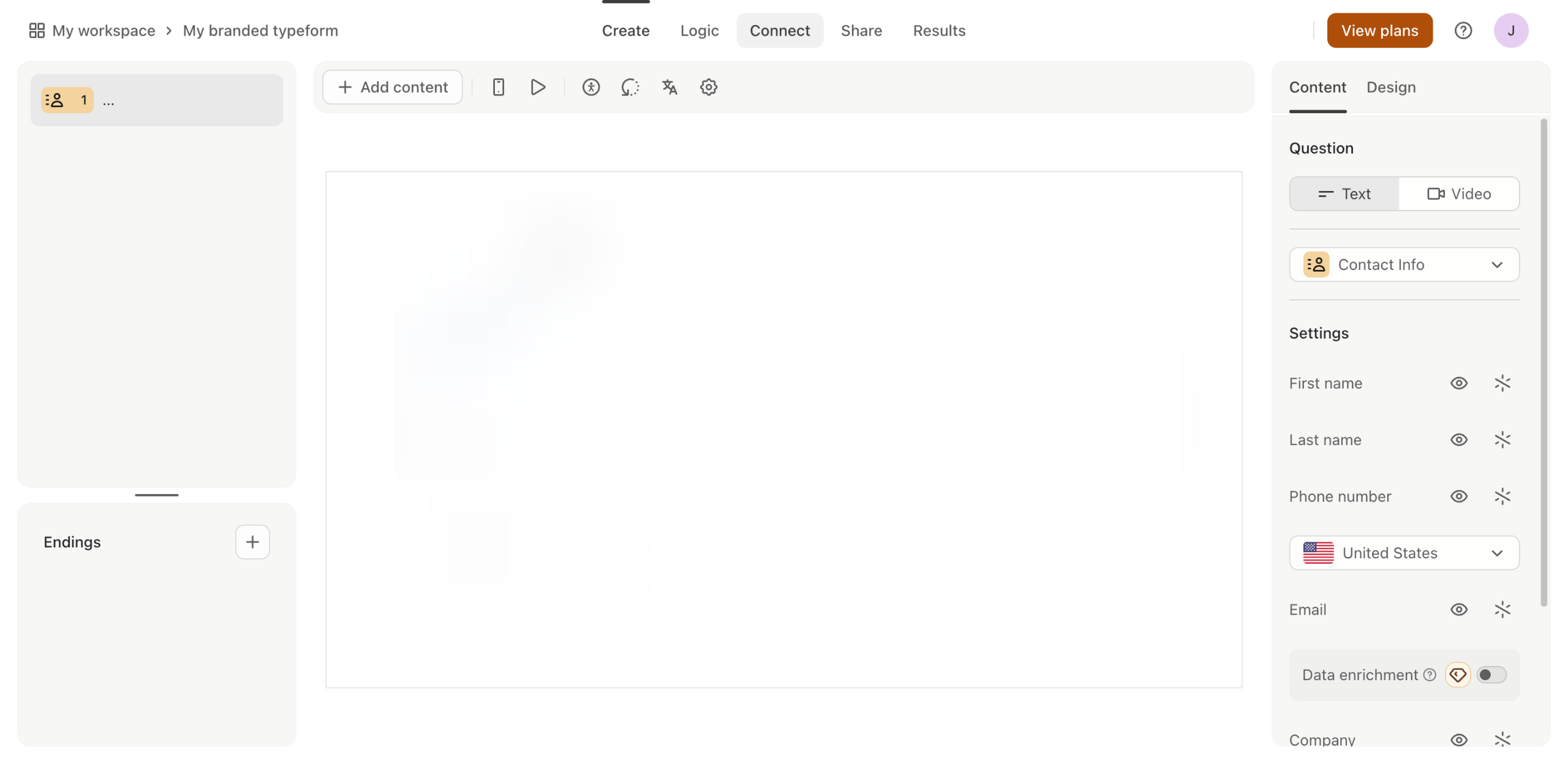
Task: Click the AI conversation icon in toolbar
Action: pyautogui.click(x=630, y=87)
